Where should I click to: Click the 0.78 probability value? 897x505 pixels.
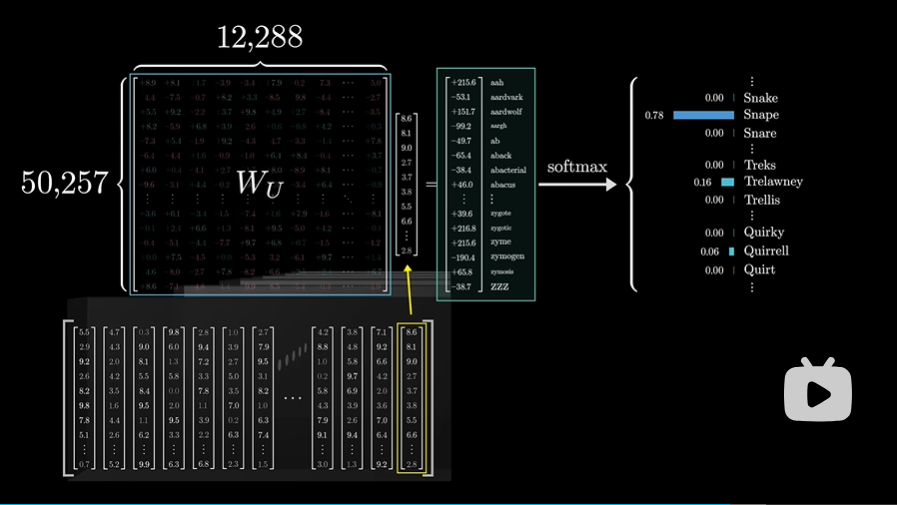654,116
